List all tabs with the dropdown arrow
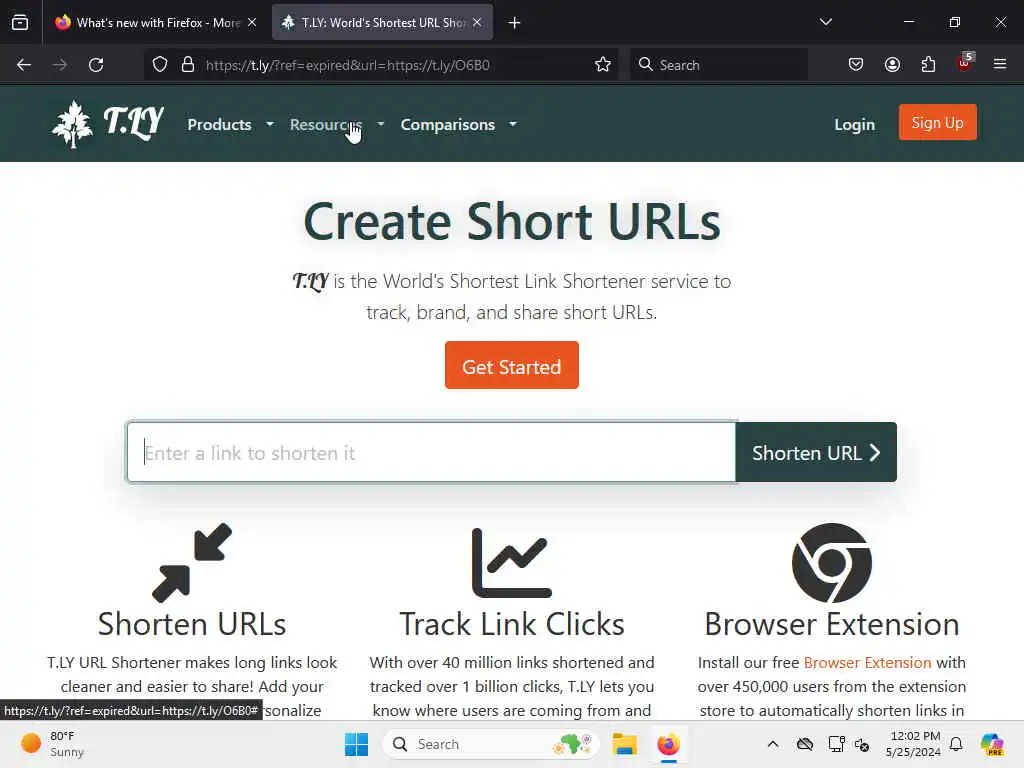 click(825, 23)
